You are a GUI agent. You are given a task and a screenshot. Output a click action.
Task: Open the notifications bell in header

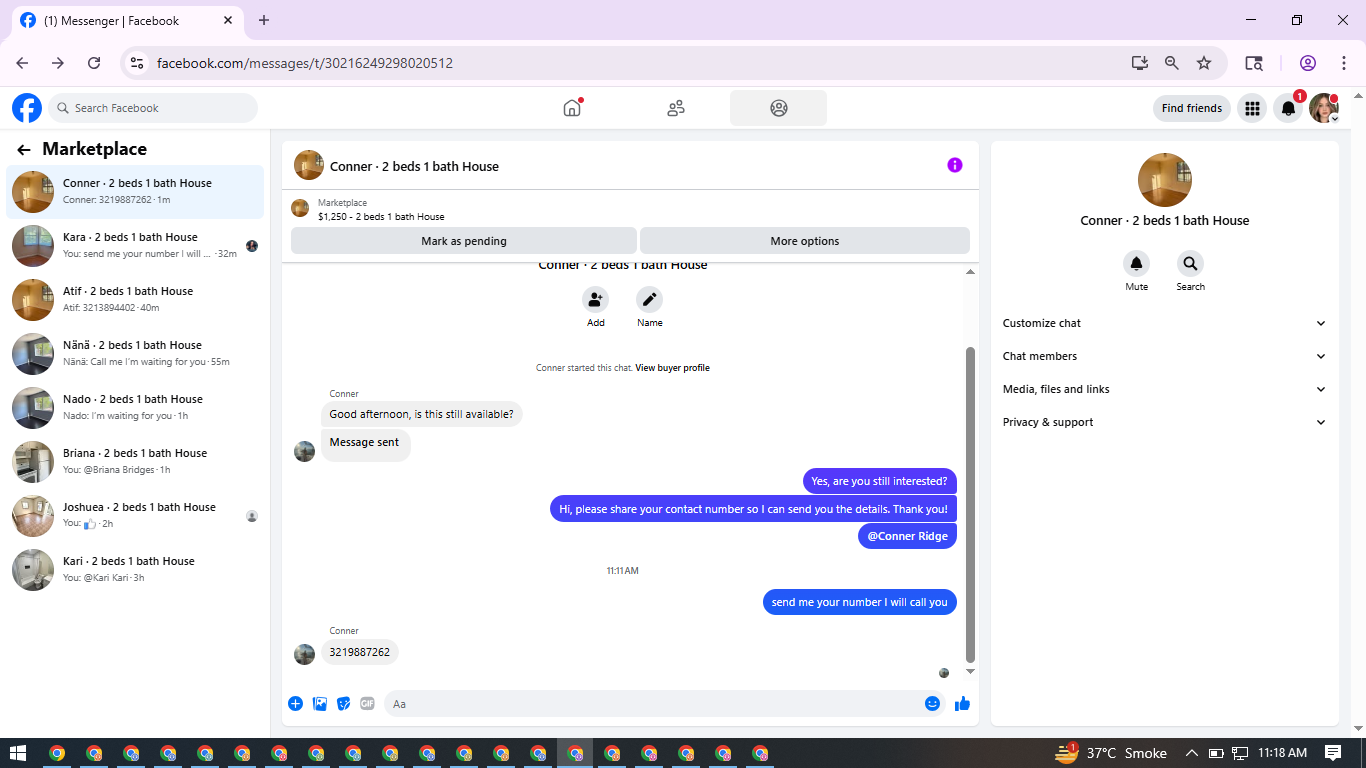pyautogui.click(x=1289, y=108)
